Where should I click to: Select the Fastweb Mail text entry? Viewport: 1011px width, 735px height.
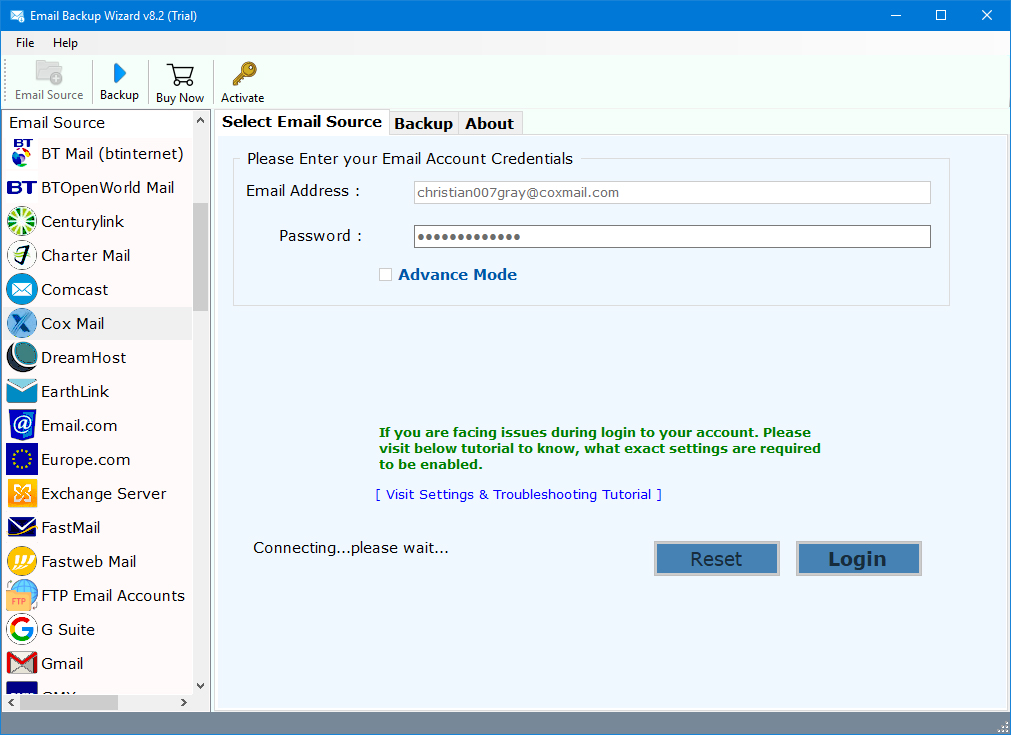coord(89,562)
